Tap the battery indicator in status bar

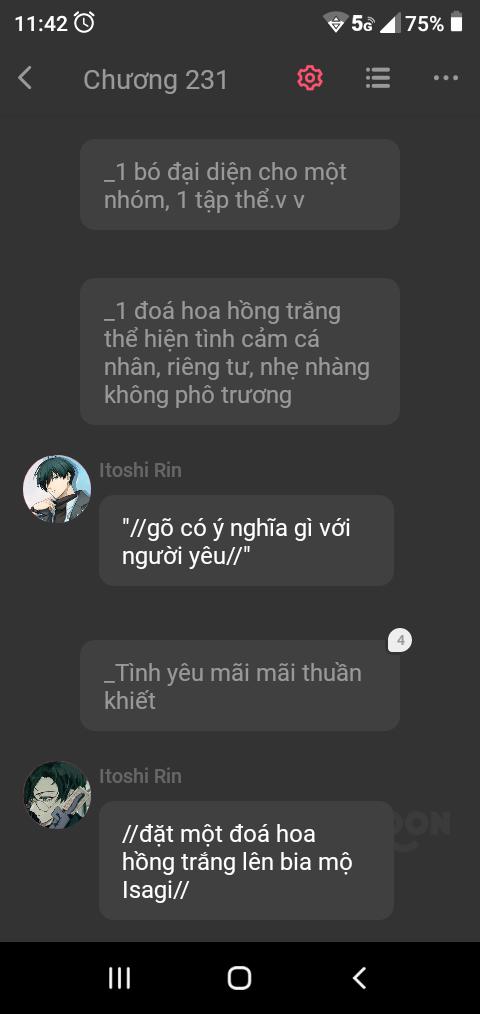coord(457,23)
